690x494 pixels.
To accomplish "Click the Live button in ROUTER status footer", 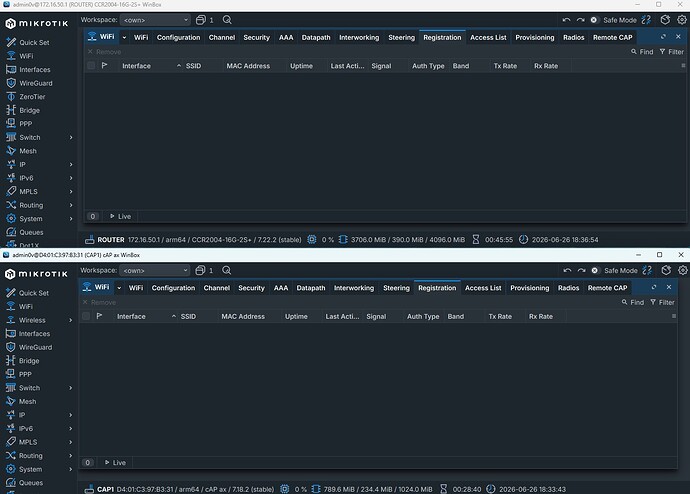I will [120, 216].
